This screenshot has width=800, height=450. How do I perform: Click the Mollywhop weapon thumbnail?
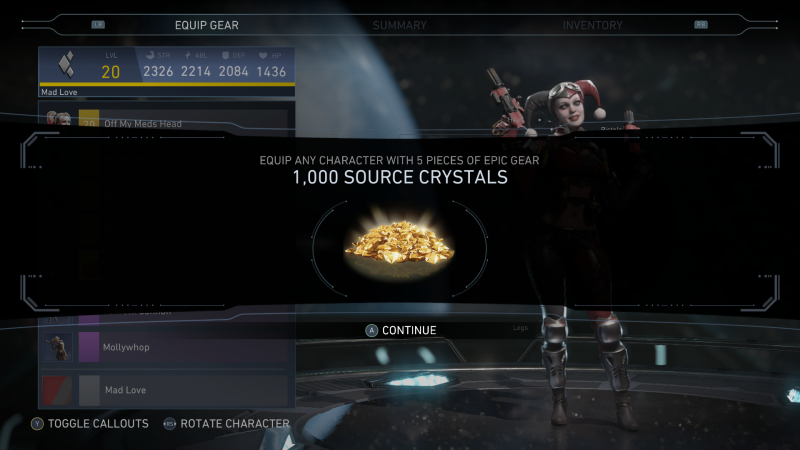(x=58, y=347)
